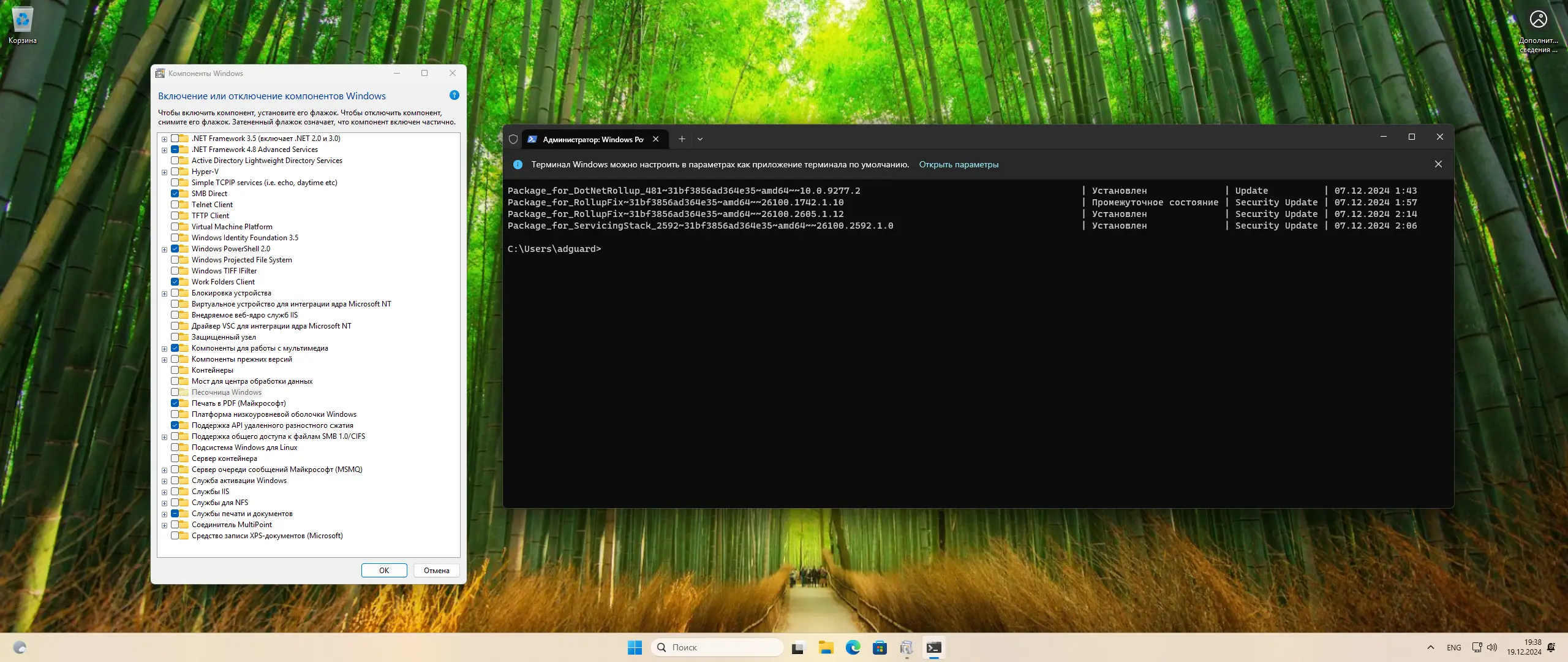Open the Terminal profile dropdown arrow
Image resolution: width=1568 pixels, height=662 pixels.
(700, 139)
